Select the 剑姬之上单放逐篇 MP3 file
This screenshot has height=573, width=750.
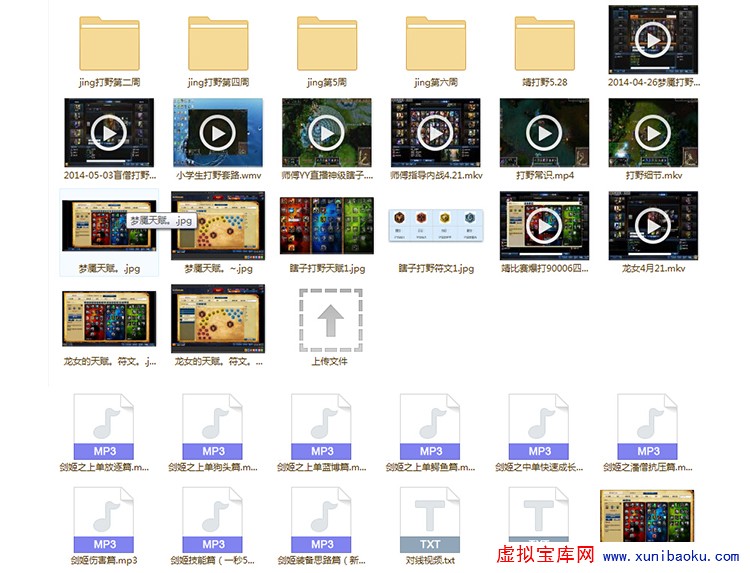pos(105,428)
